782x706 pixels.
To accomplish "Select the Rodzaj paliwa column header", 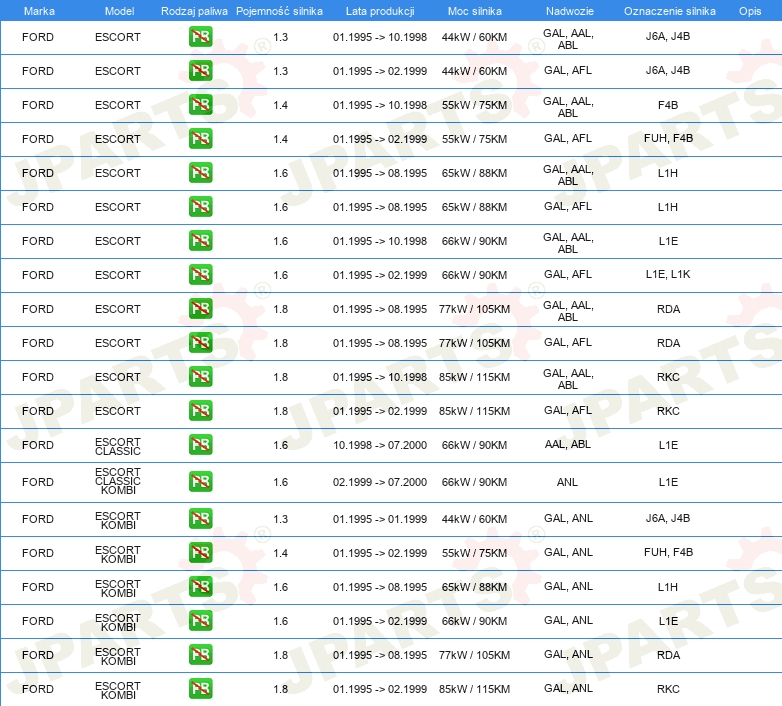I will pyautogui.click(x=194, y=11).
